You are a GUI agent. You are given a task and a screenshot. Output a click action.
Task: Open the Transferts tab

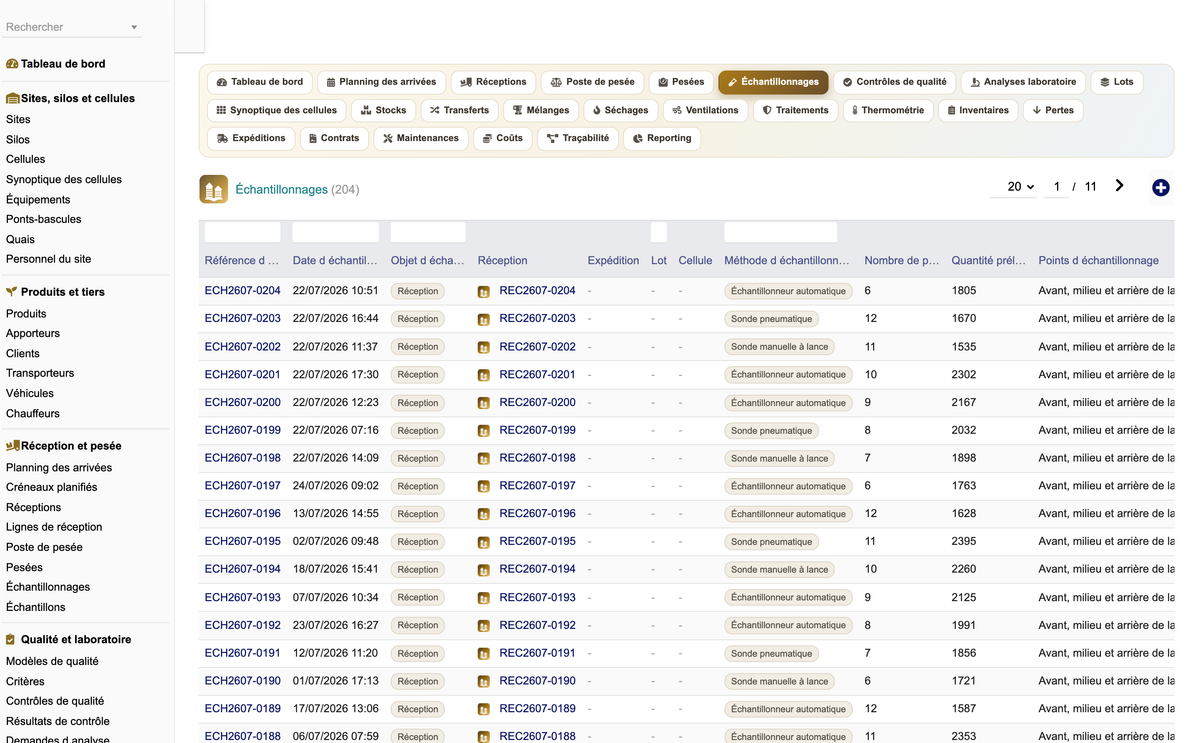[x=460, y=110]
